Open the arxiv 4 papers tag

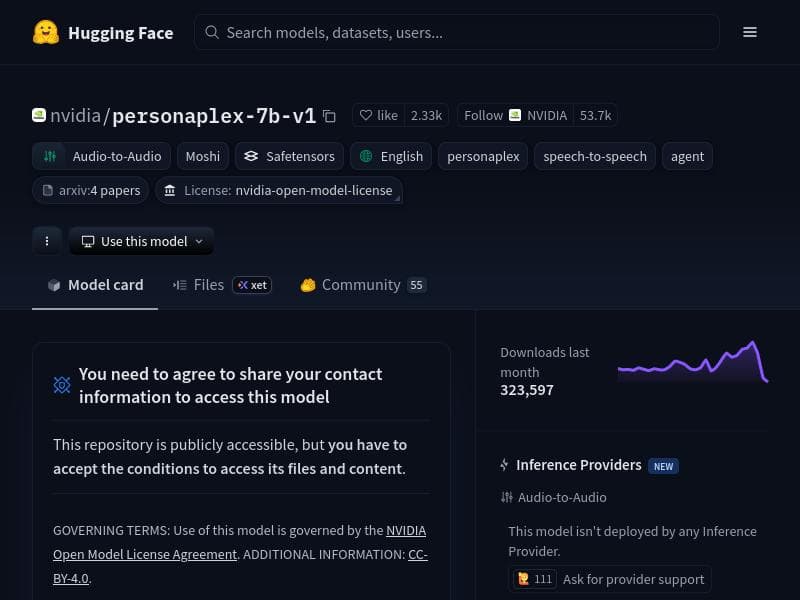coord(90,190)
